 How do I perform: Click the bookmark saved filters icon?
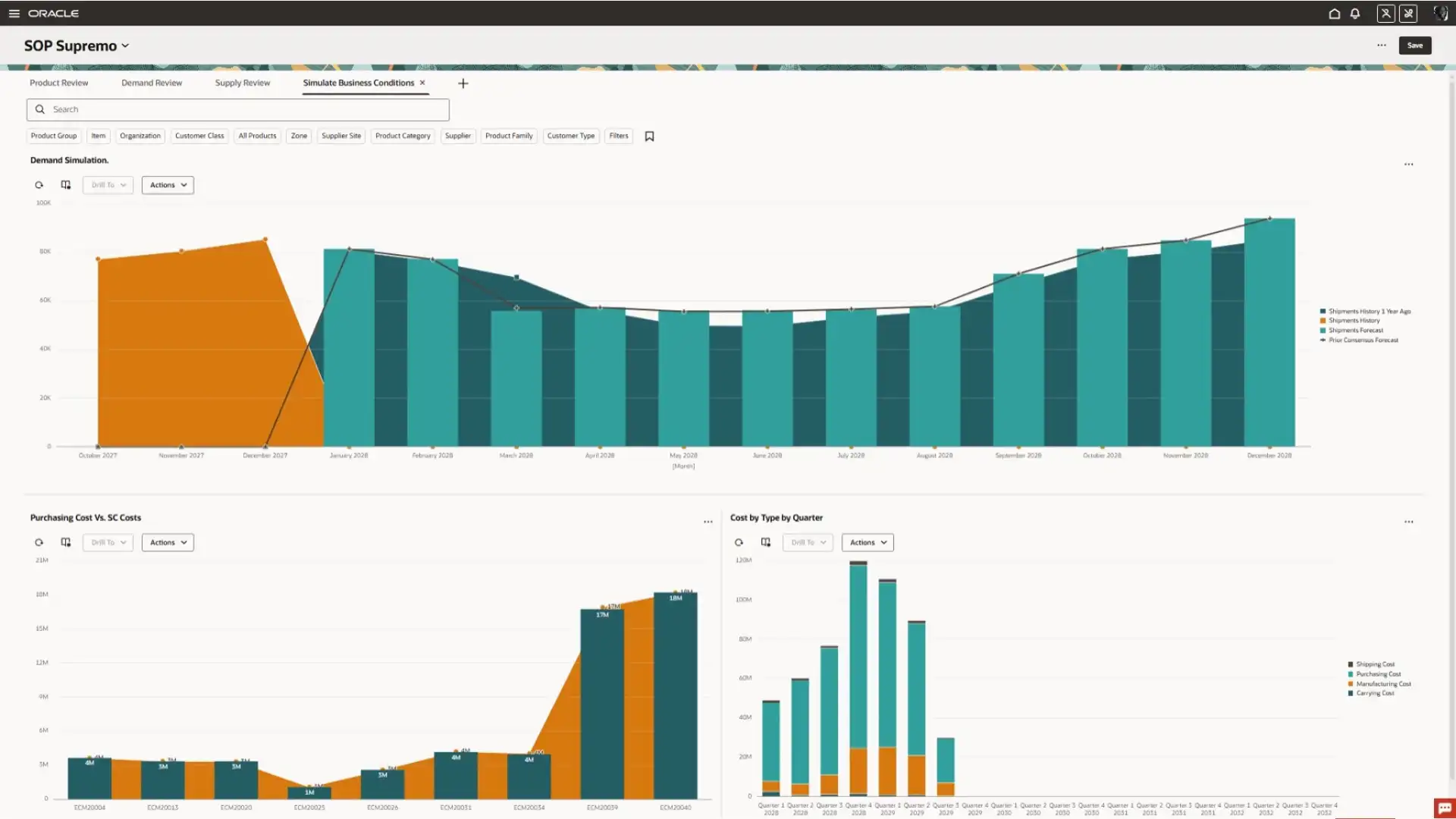pos(649,136)
